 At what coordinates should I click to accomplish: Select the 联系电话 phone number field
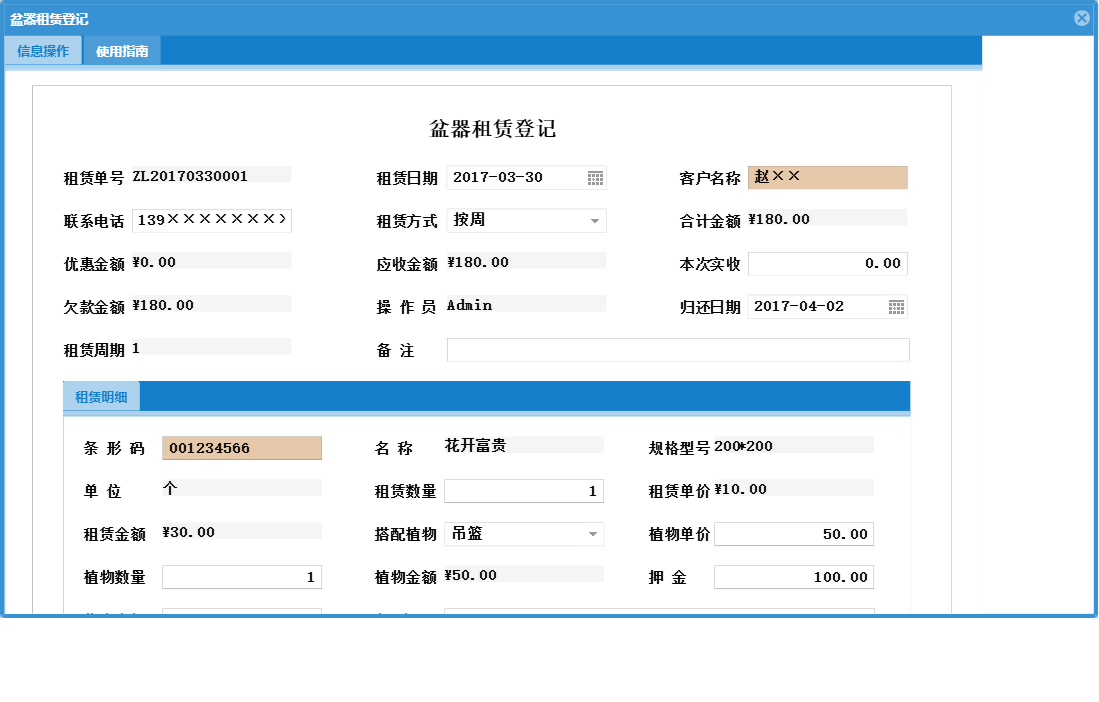point(211,220)
